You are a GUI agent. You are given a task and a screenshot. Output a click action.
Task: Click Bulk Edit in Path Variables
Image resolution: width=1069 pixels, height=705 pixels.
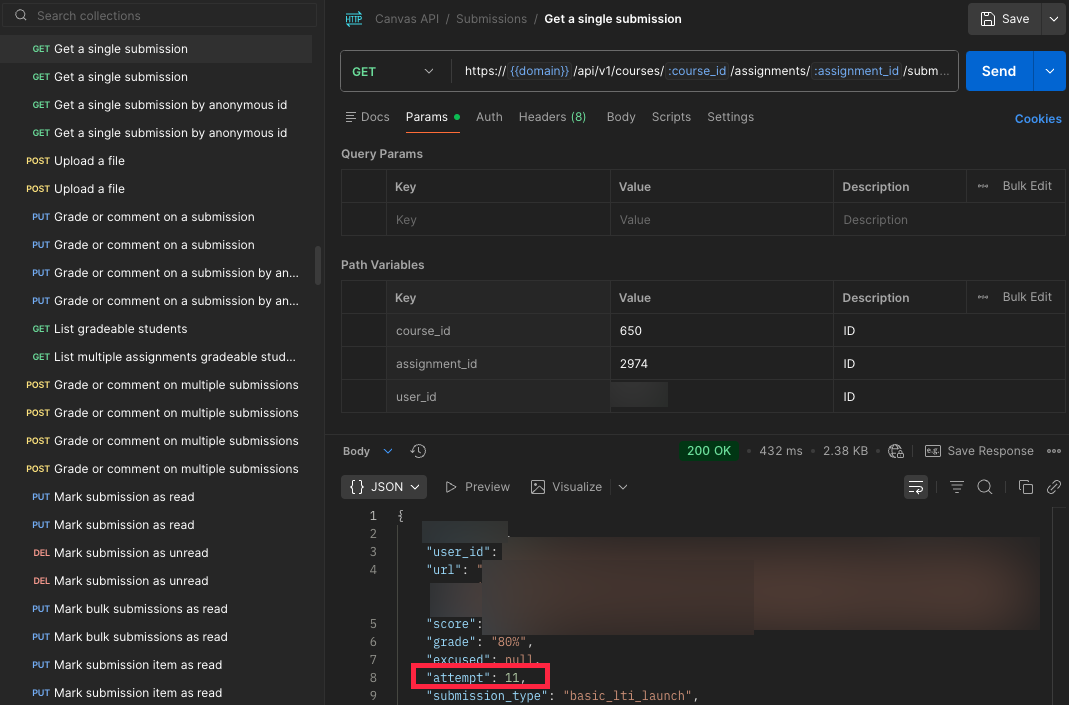(1027, 297)
